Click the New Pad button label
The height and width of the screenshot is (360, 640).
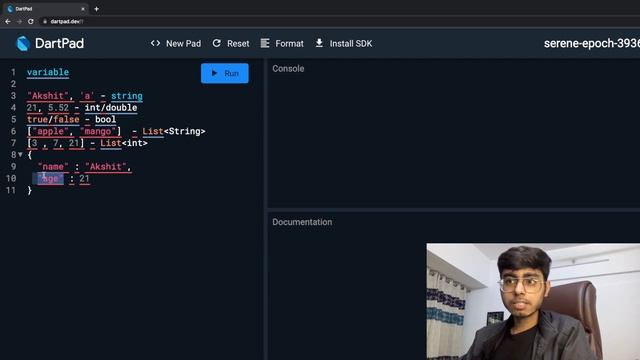tap(183, 43)
